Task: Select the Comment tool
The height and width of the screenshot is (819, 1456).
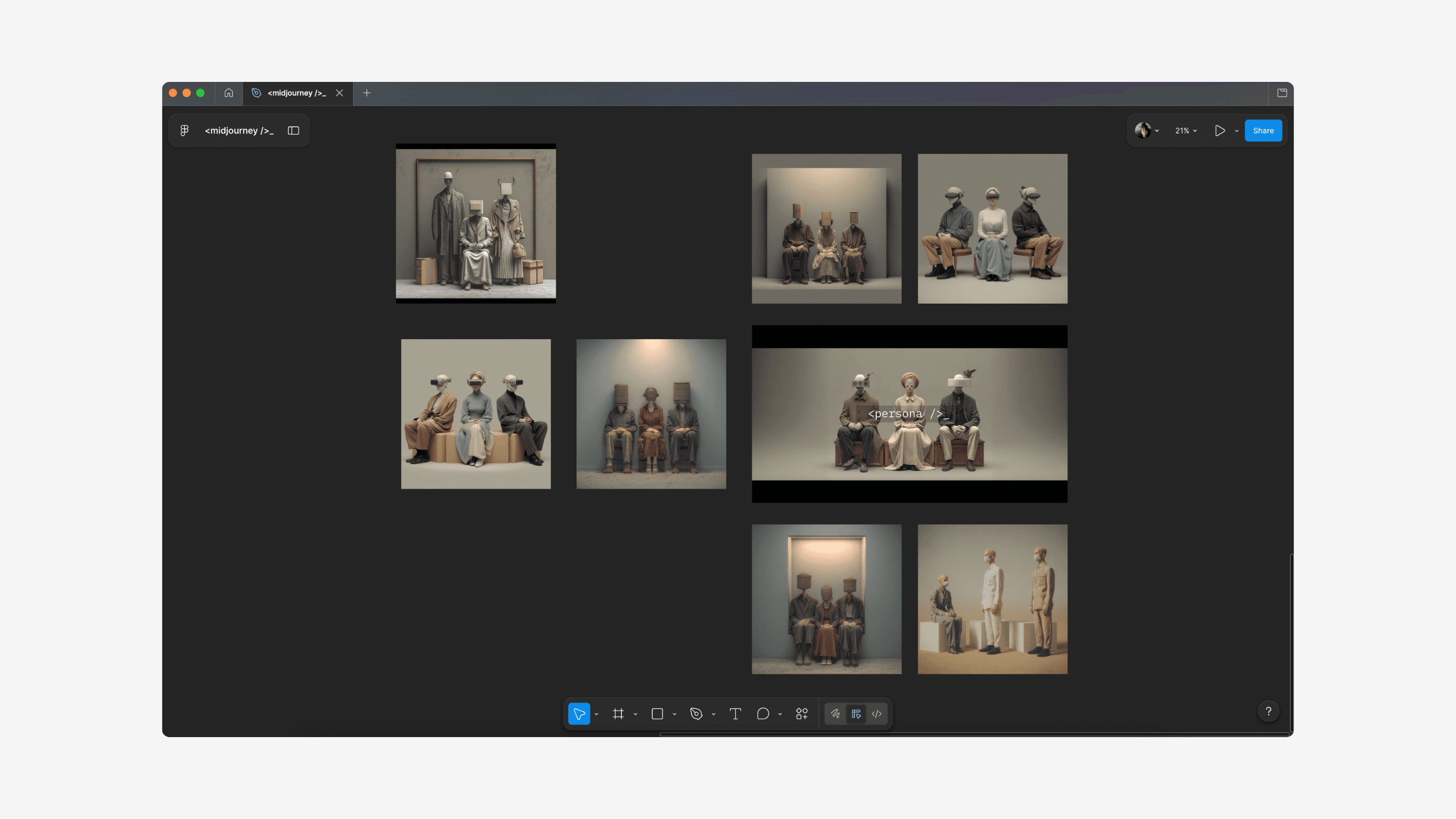Action: (762, 714)
